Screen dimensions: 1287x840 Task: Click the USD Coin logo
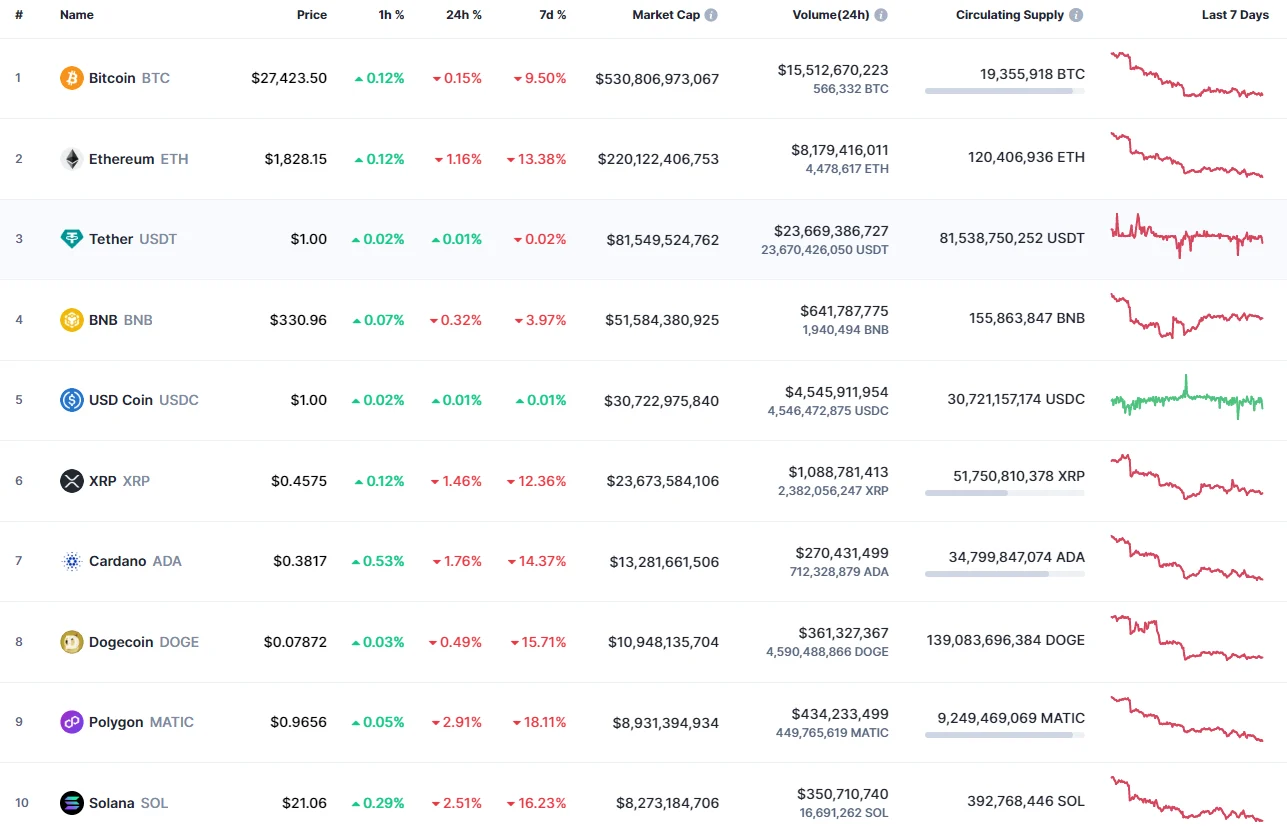tap(70, 400)
